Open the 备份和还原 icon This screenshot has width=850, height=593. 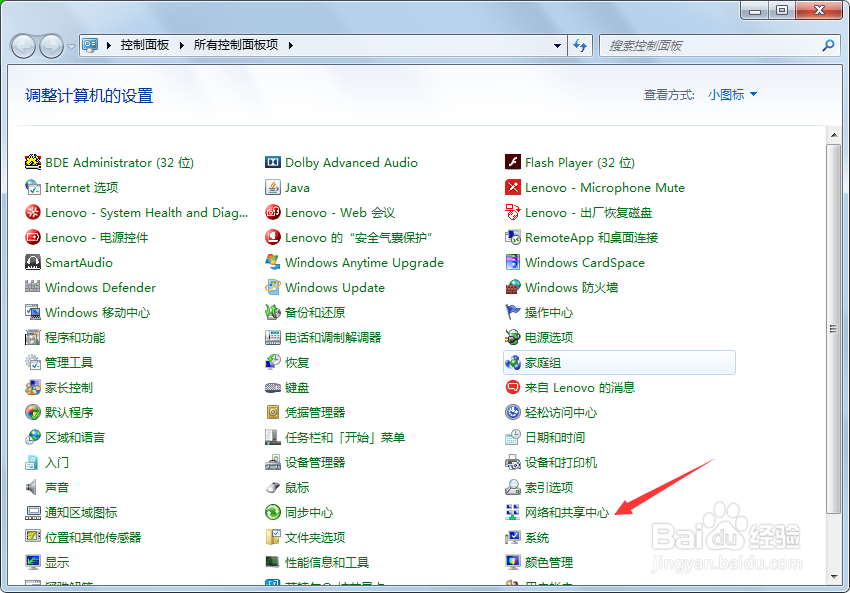(273, 312)
